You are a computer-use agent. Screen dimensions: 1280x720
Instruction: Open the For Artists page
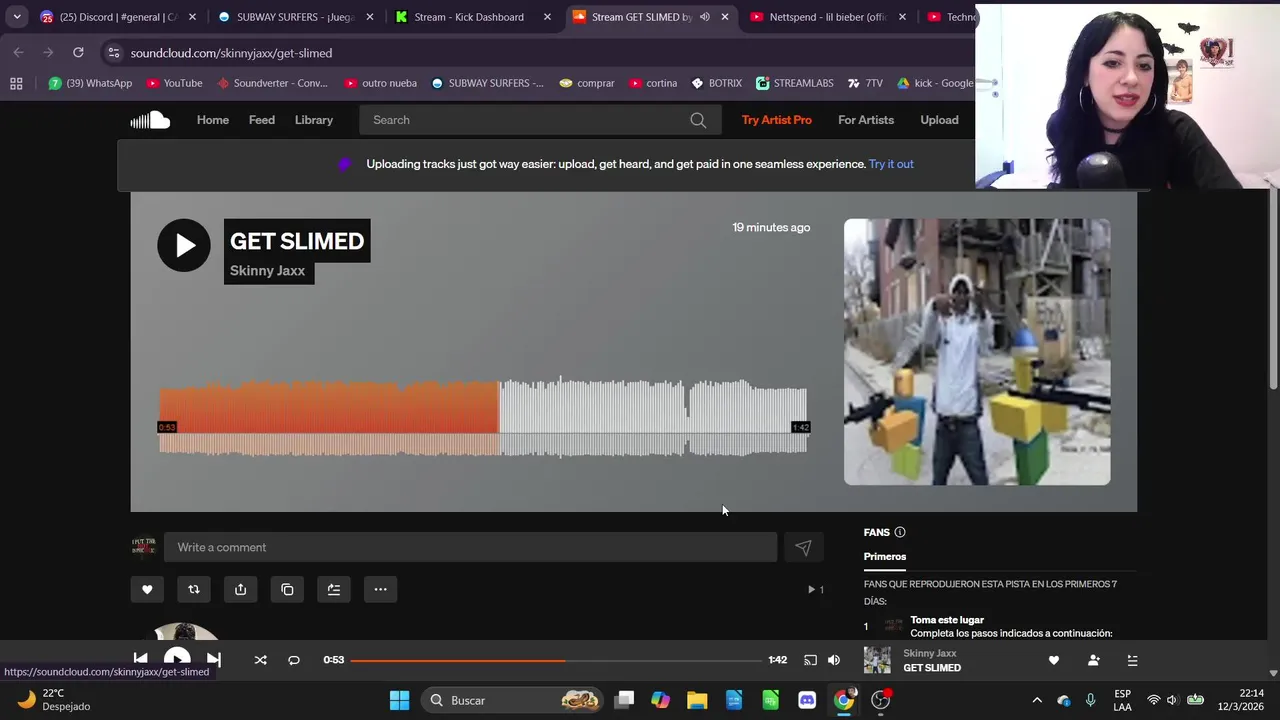866,120
